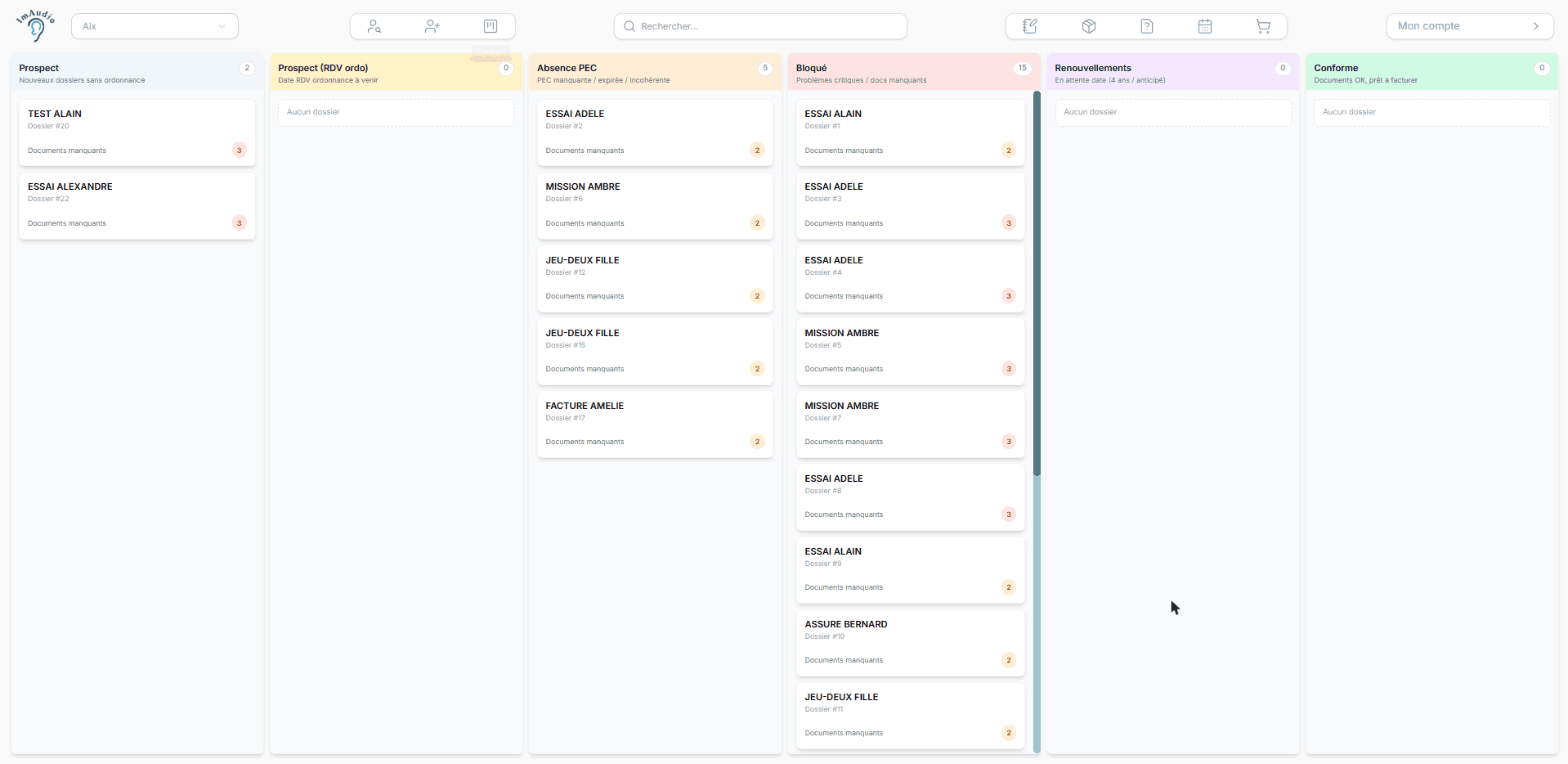Open the calendar icon

(x=1205, y=26)
